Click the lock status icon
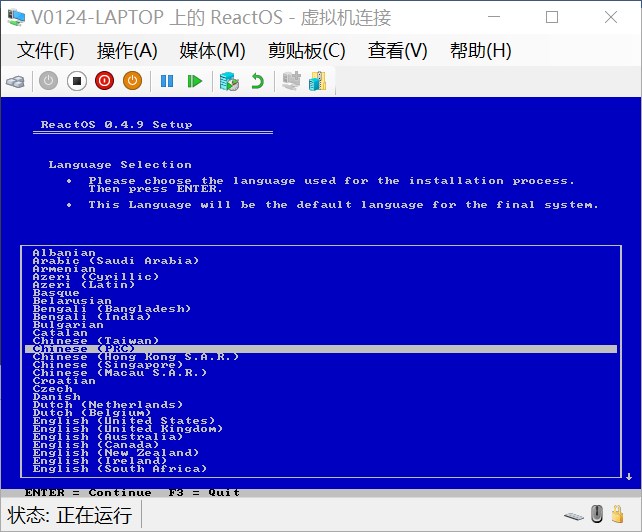Viewport: 642px width, 532px height. (x=617, y=514)
